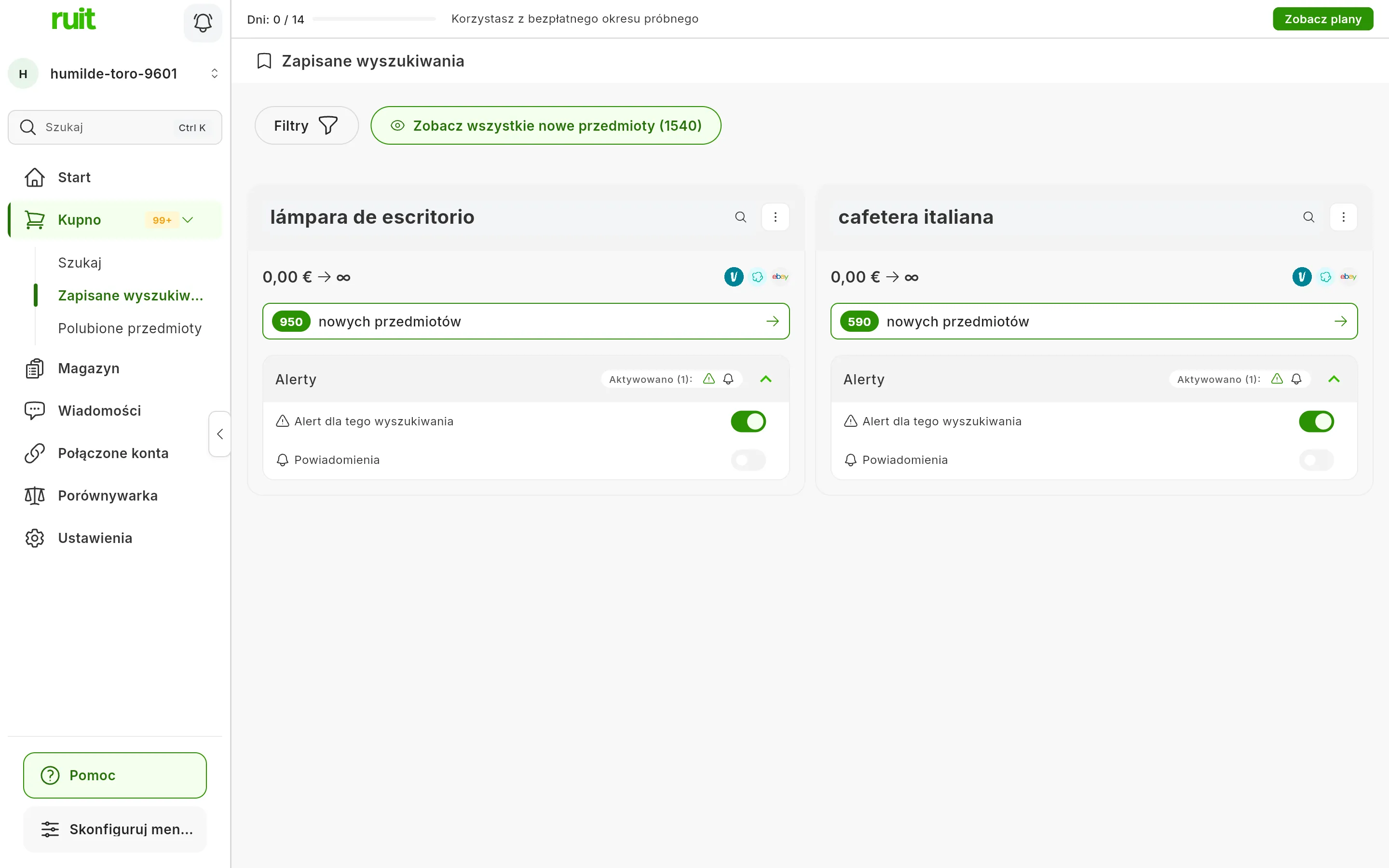Collapse Alerty section in cafetera italiana card
1389x868 pixels.
1334,379
